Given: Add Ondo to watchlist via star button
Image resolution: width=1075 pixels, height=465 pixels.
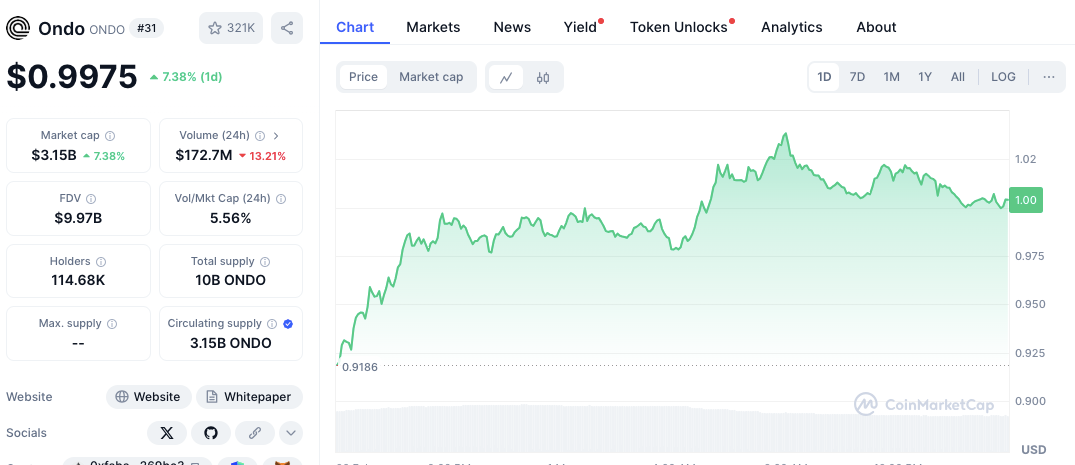Looking at the screenshot, I should [x=231, y=28].
